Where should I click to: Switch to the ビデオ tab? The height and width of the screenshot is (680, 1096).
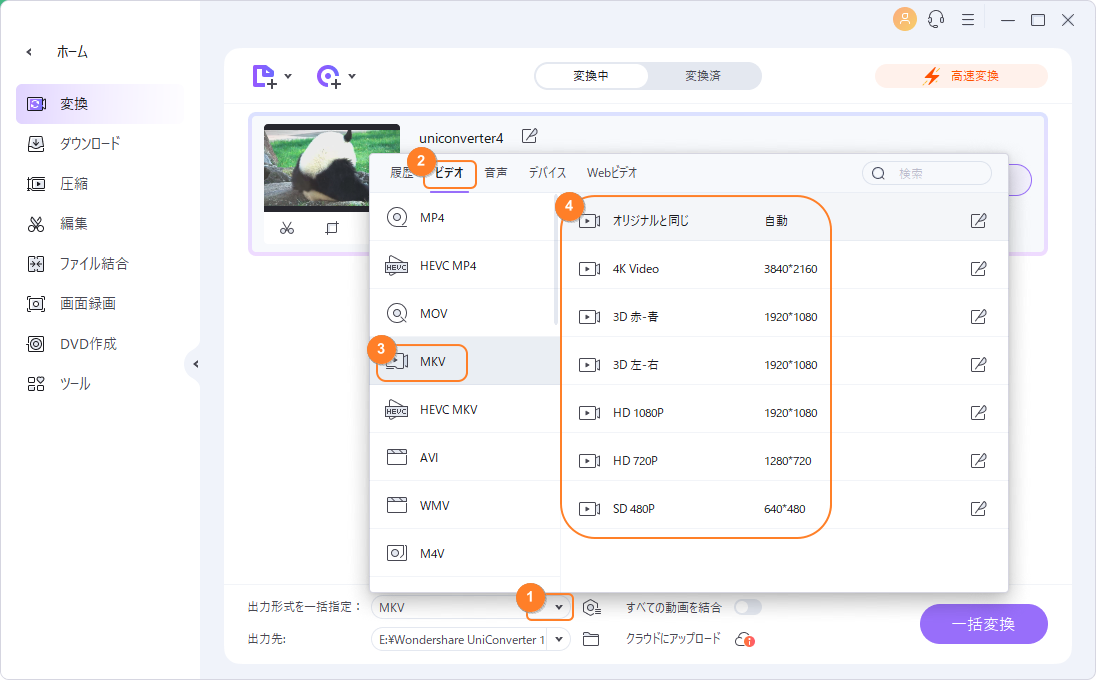coord(449,173)
